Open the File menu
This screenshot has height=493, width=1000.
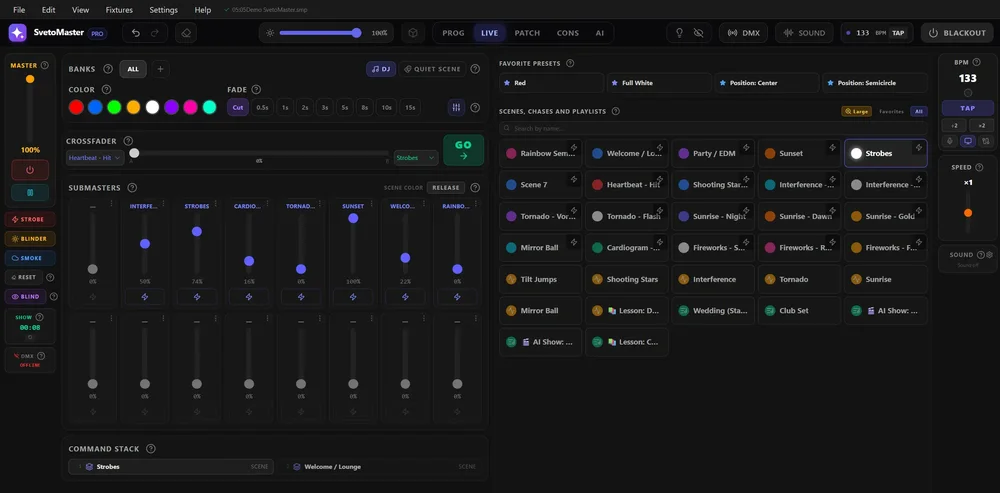19,10
